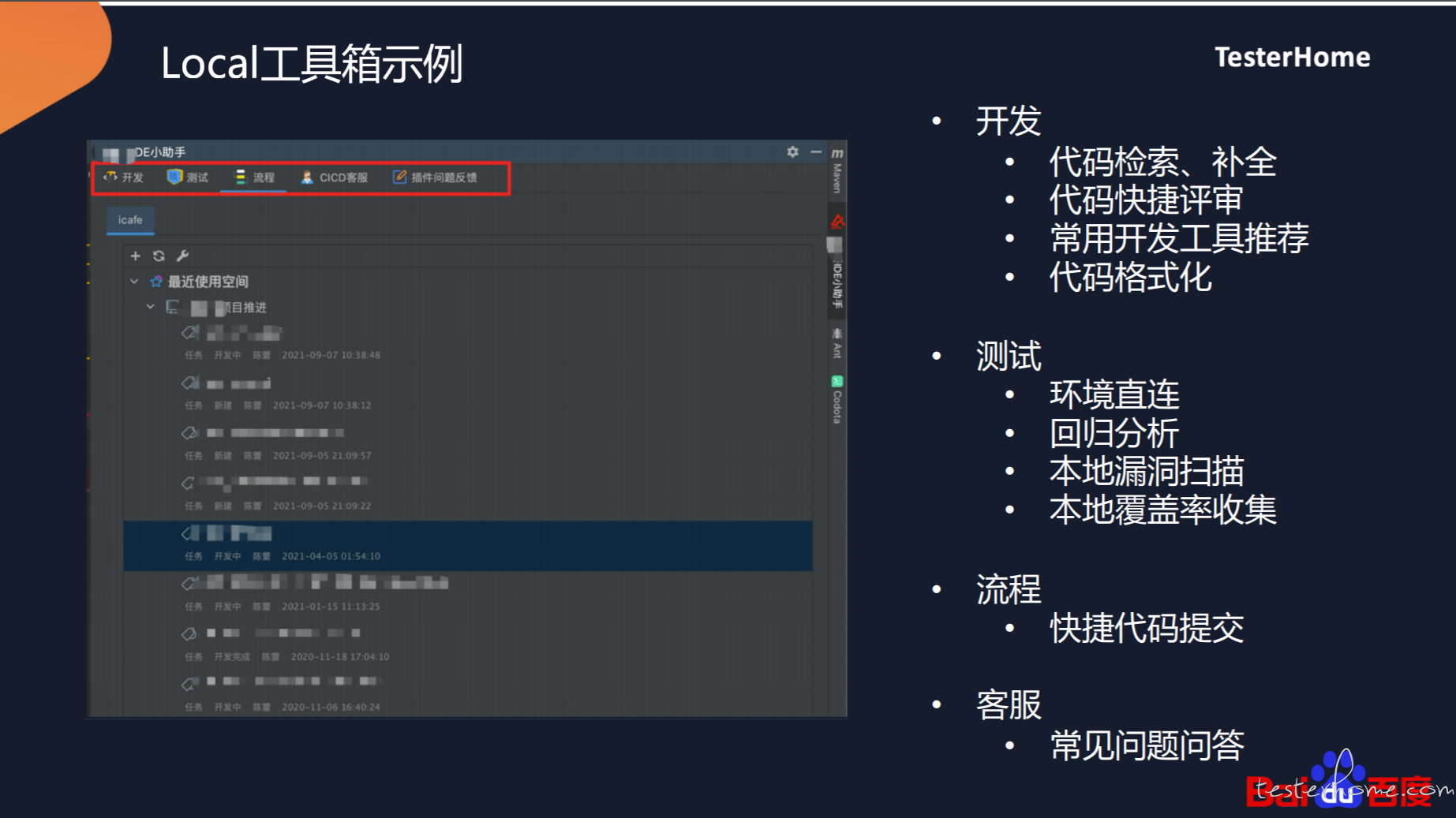This screenshot has width=1456, height=818.
Task: Click tag icon of task dated 2020-11-18 17:04:10
Action: [x=189, y=633]
